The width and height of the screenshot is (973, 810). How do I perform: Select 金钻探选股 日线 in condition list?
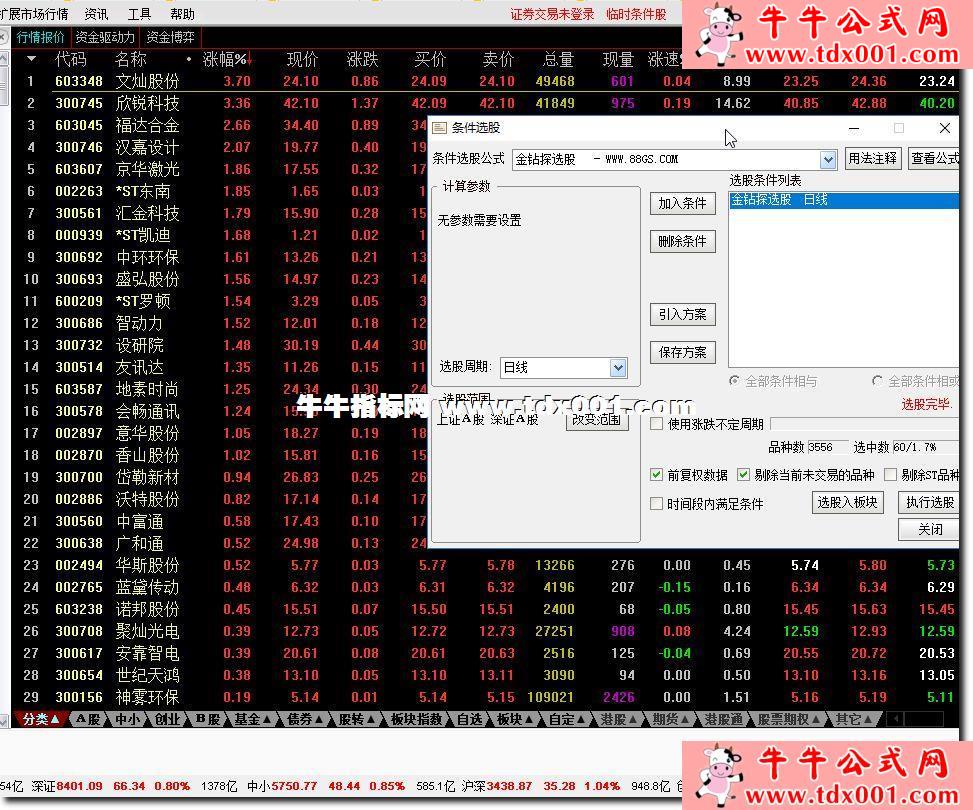click(x=844, y=200)
